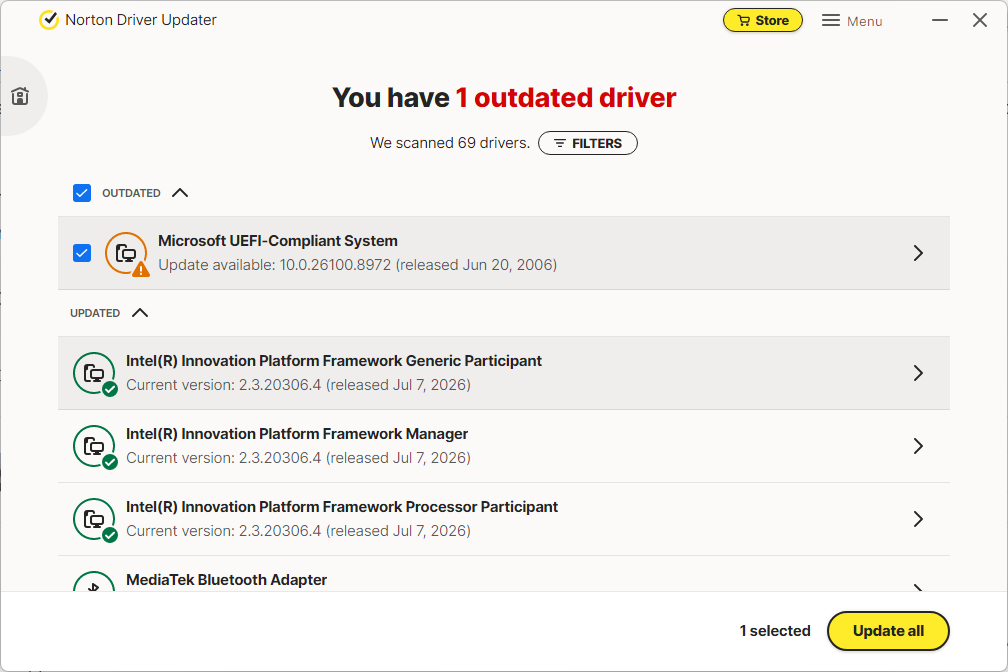Select MediaTek Bluetooth Adapter row text
Screen dimensions: 1008x672
click(226, 580)
